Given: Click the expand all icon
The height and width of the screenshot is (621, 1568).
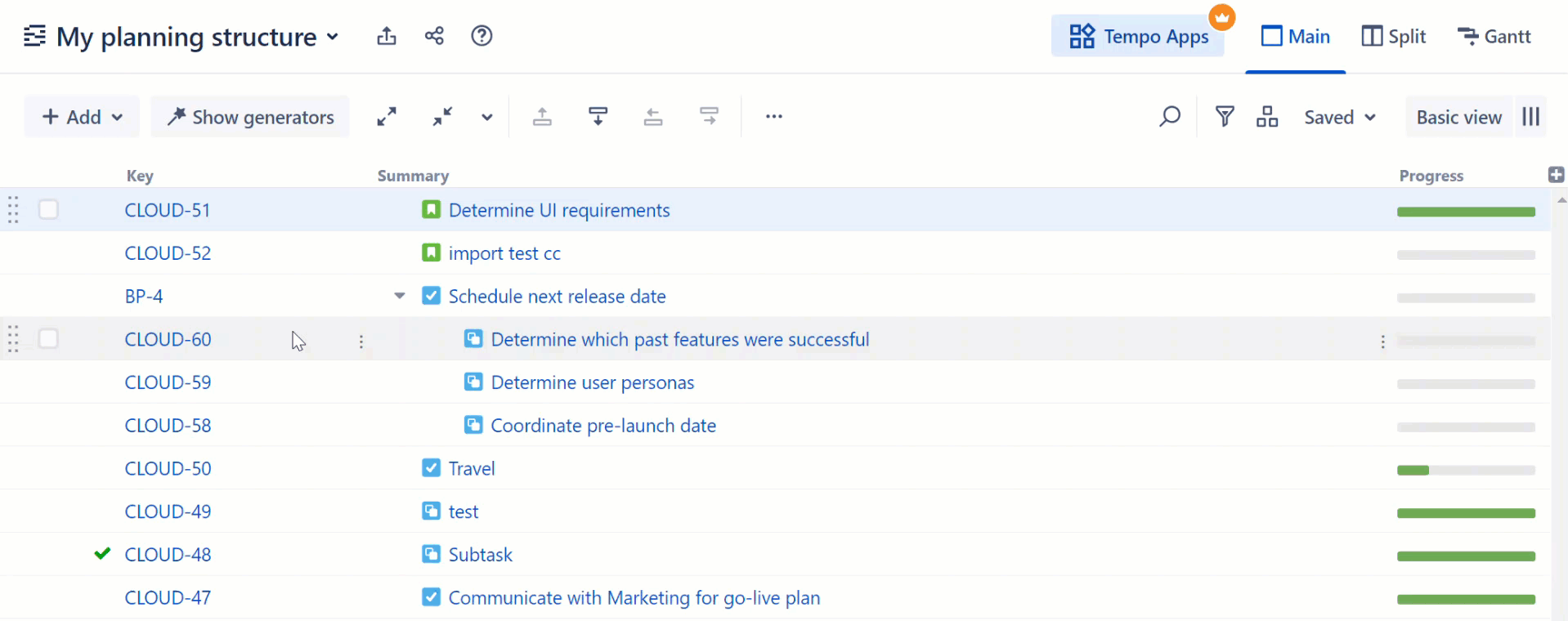Looking at the screenshot, I should pyautogui.click(x=387, y=117).
